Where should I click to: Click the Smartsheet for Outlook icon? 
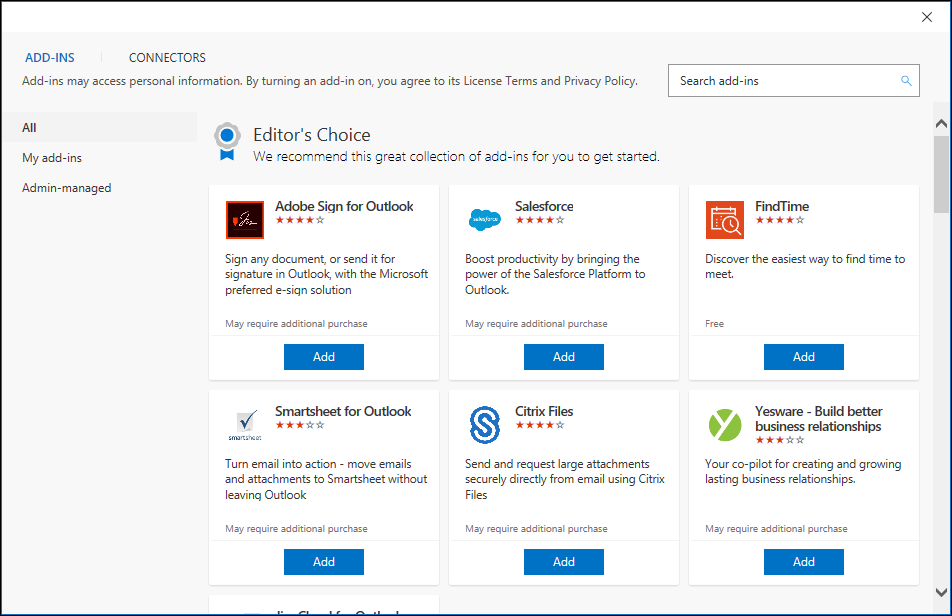click(245, 425)
